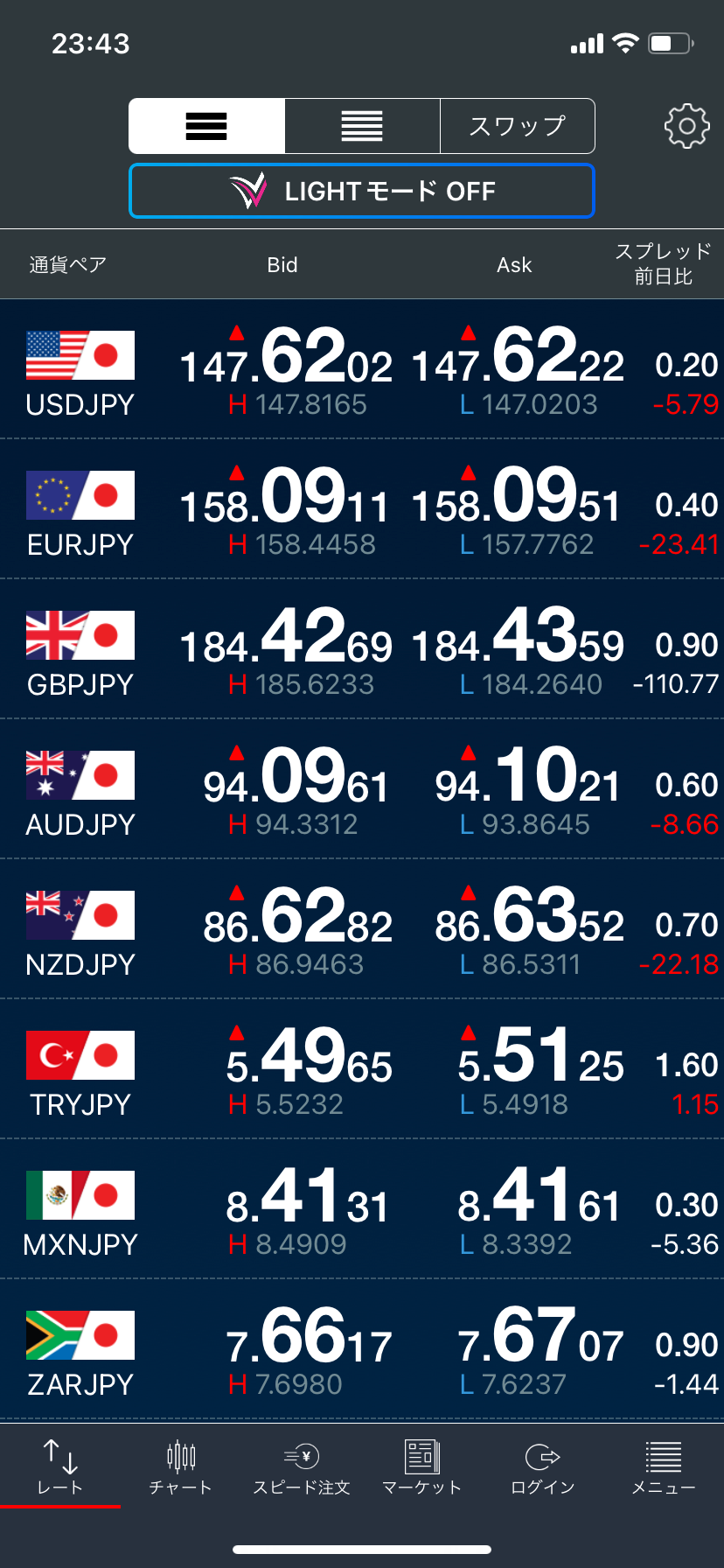Tap the MXNJPY ask price 8.4161
Viewport: 724px width, 1568px height.
click(x=539, y=1199)
